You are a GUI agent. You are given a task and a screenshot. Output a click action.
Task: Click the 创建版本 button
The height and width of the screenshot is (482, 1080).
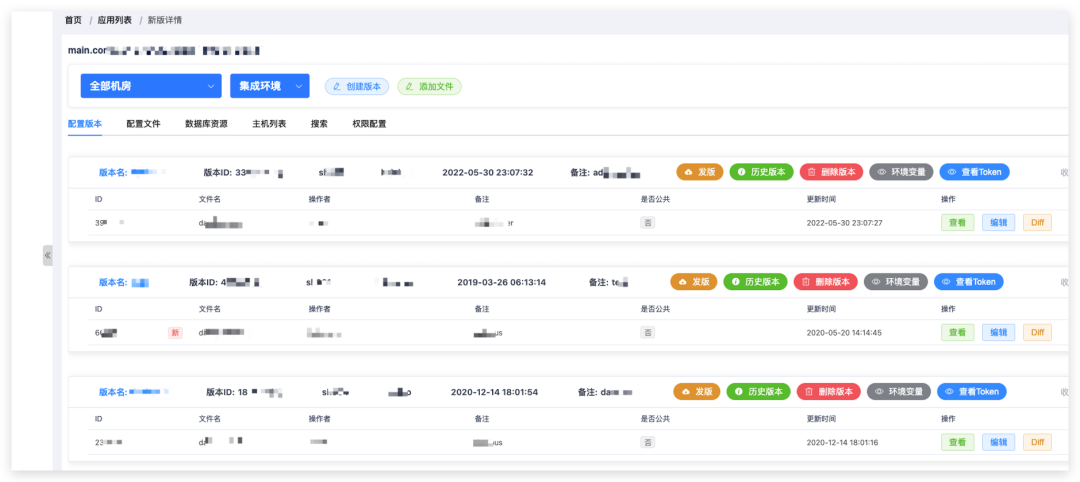point(357,86)
